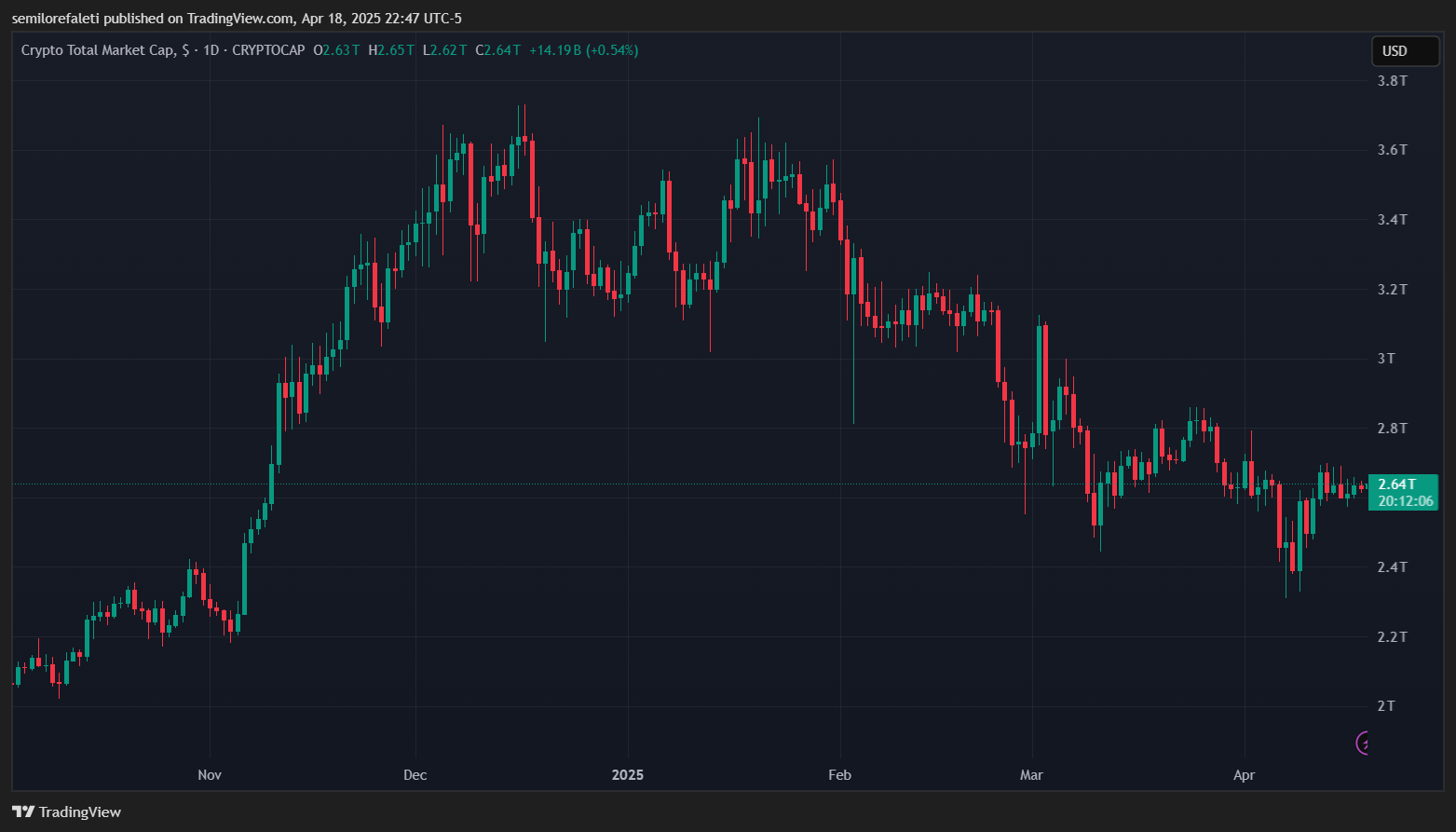This screenshot has height=832, width=1456.
Task: Click the 3.6T price axis label
Action: (x=1393, y=150)
